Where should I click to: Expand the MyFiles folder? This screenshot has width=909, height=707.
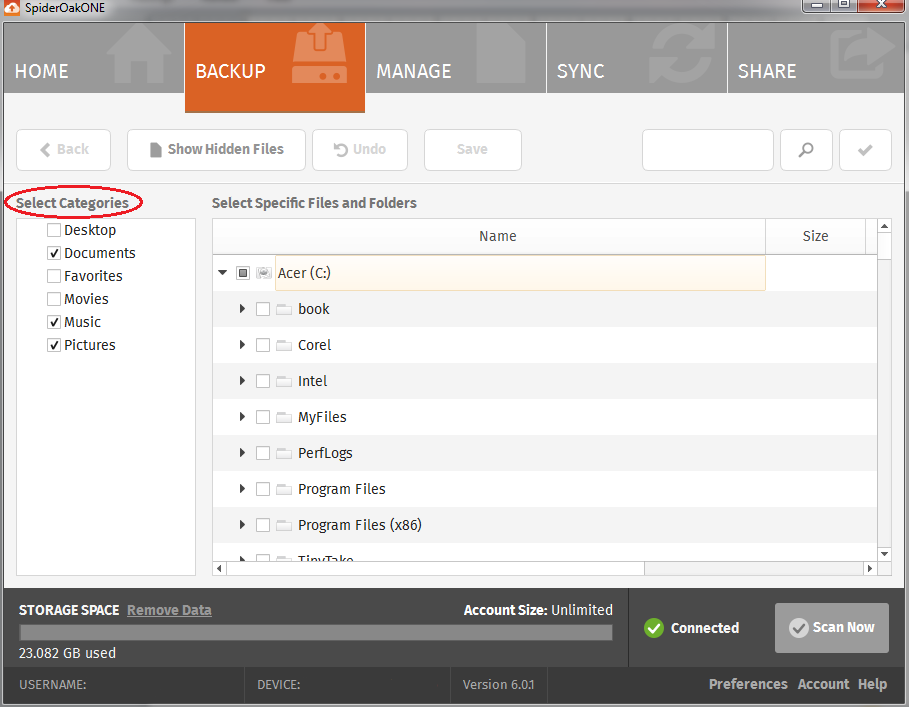pos(242,417)
